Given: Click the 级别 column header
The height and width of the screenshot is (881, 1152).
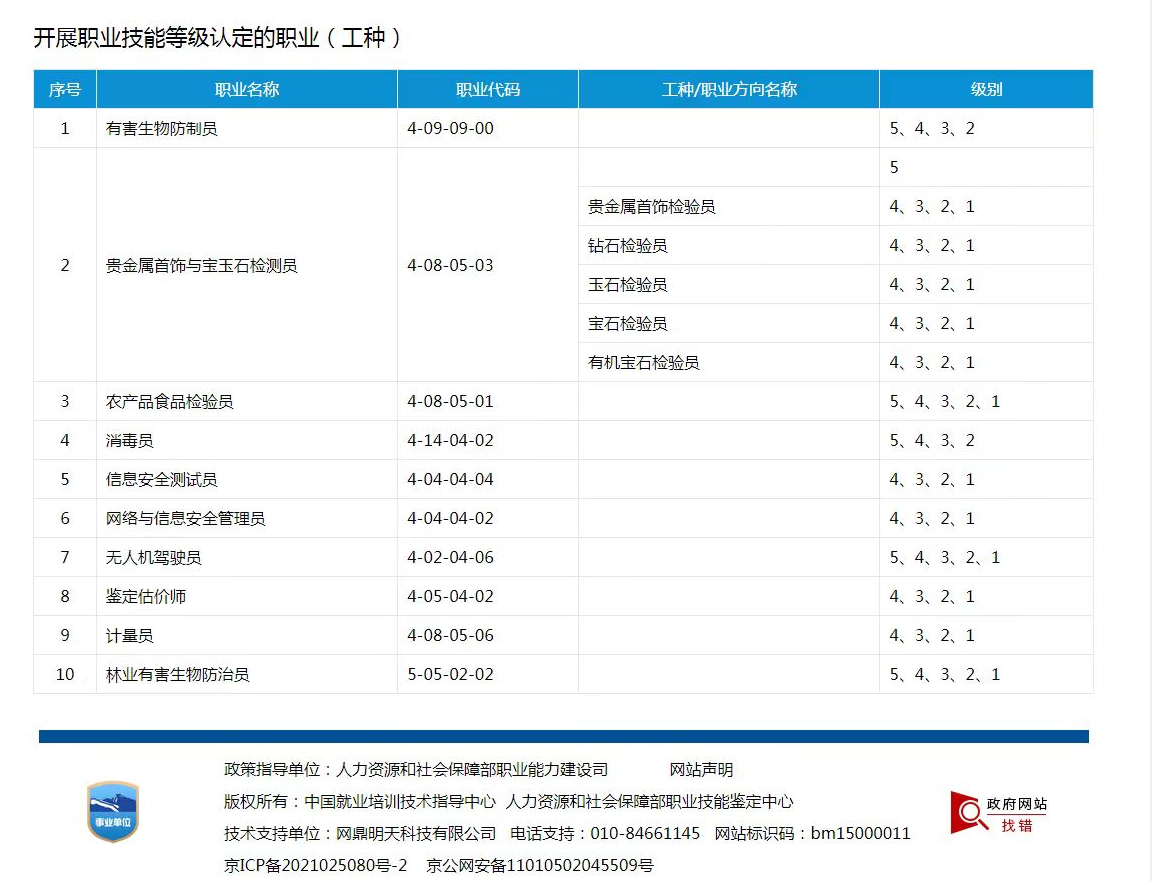Looking at the screenshot, I should (986, 90).
